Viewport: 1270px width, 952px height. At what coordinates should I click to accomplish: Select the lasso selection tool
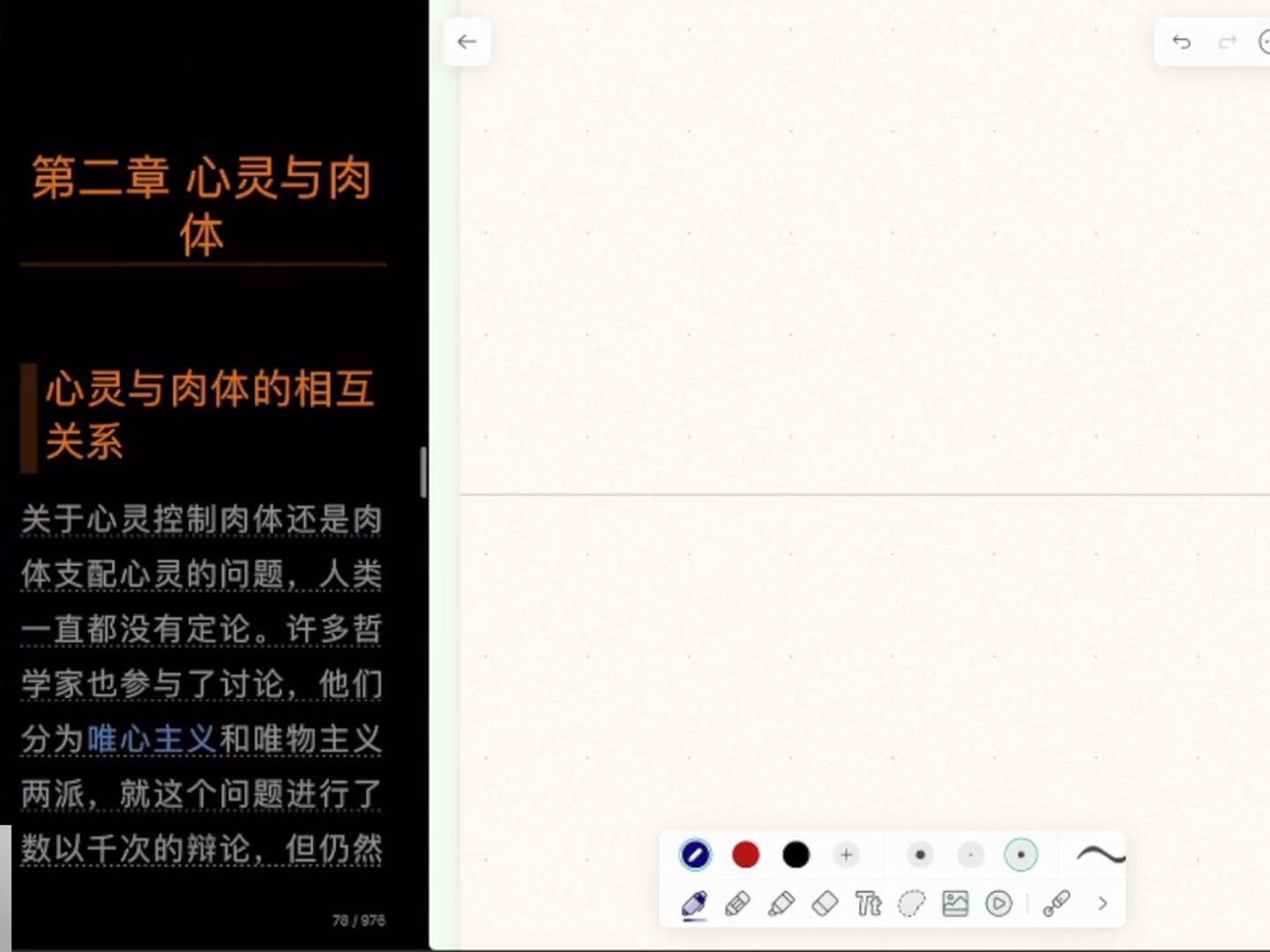tap(911, 904)
